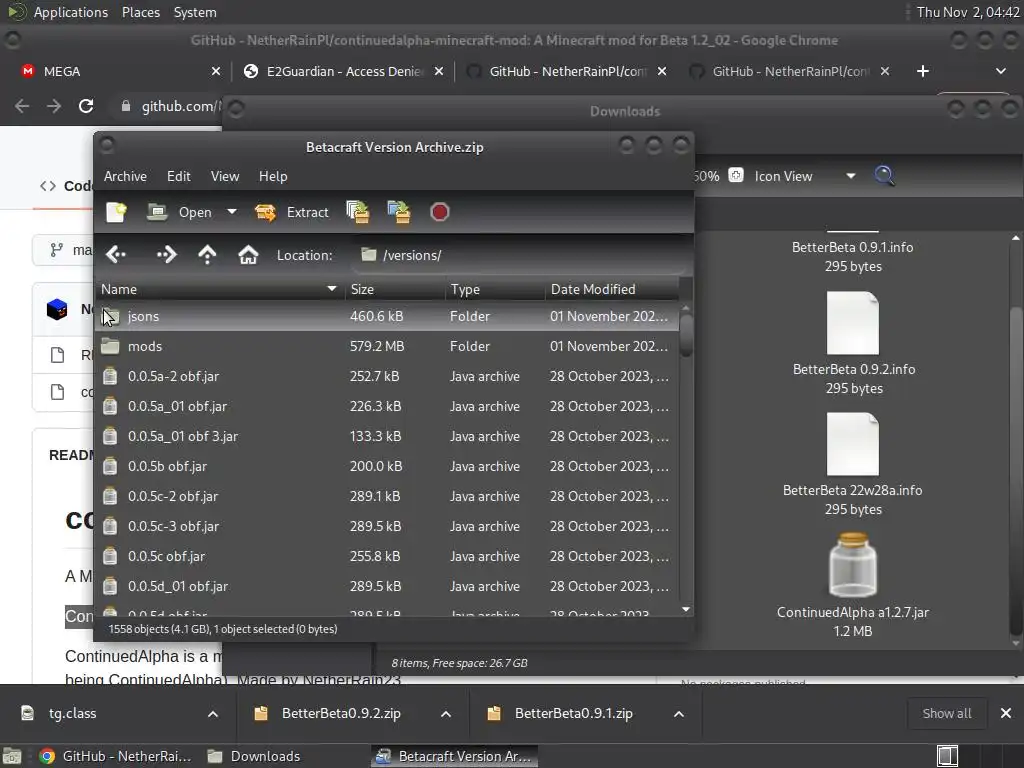Reload the page in Chrome
The width and height of the screenshot is (1024, 768).
point(86,106)
